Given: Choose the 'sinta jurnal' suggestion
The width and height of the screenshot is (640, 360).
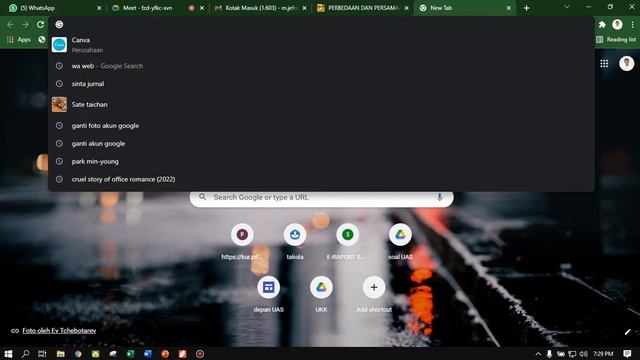Looking at the screenshot, I should (321, 84).
